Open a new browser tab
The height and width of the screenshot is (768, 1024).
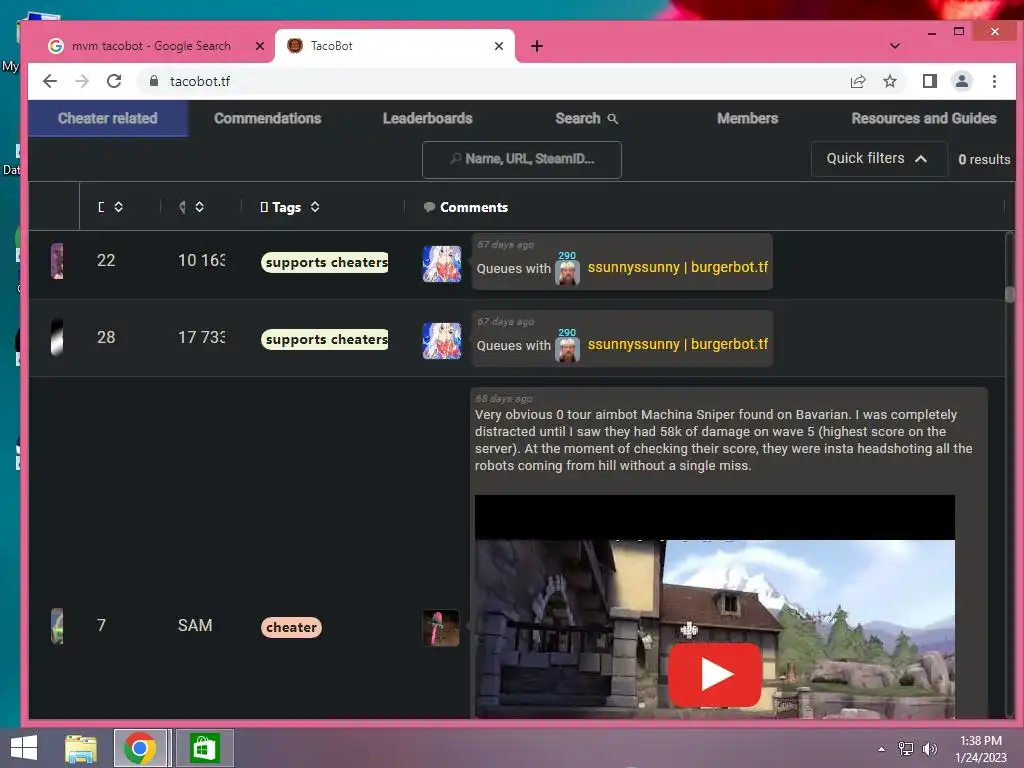pyautogui.click(x=537, y=46)
